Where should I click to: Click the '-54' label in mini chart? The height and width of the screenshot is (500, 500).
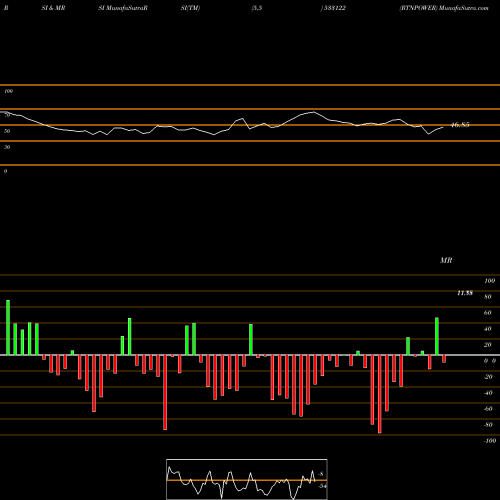[322, 486]
